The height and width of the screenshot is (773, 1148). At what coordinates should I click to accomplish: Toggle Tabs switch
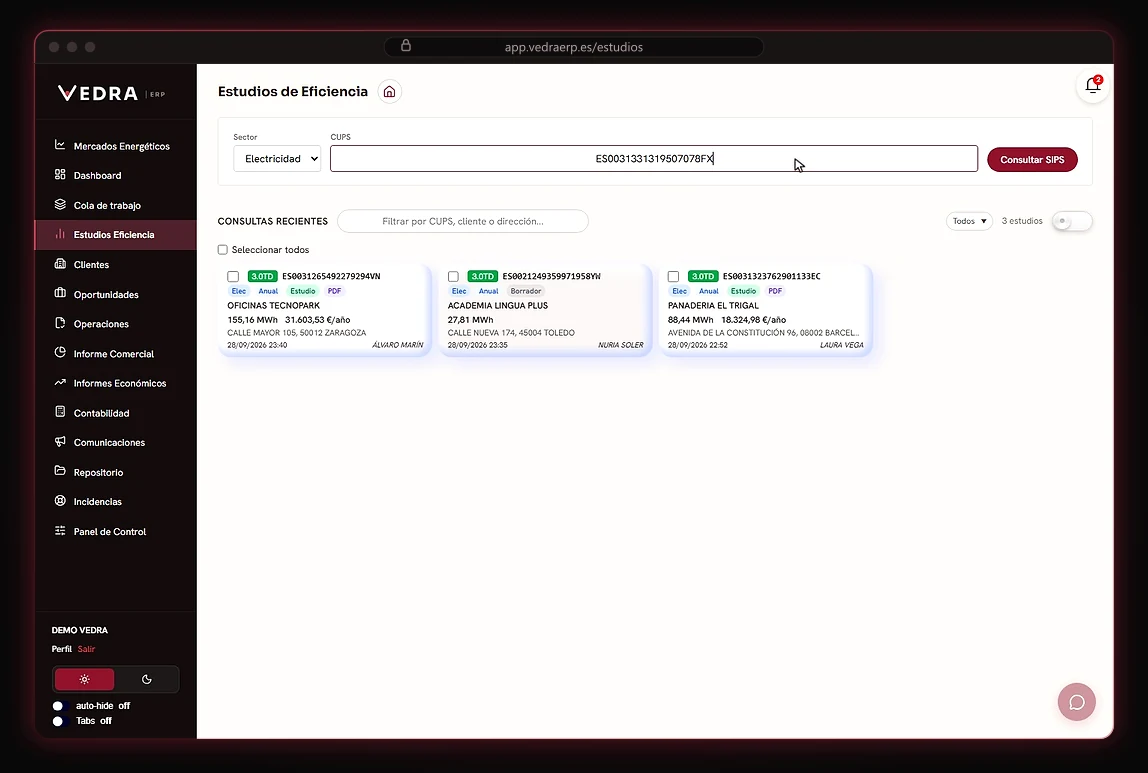(59, 721)
